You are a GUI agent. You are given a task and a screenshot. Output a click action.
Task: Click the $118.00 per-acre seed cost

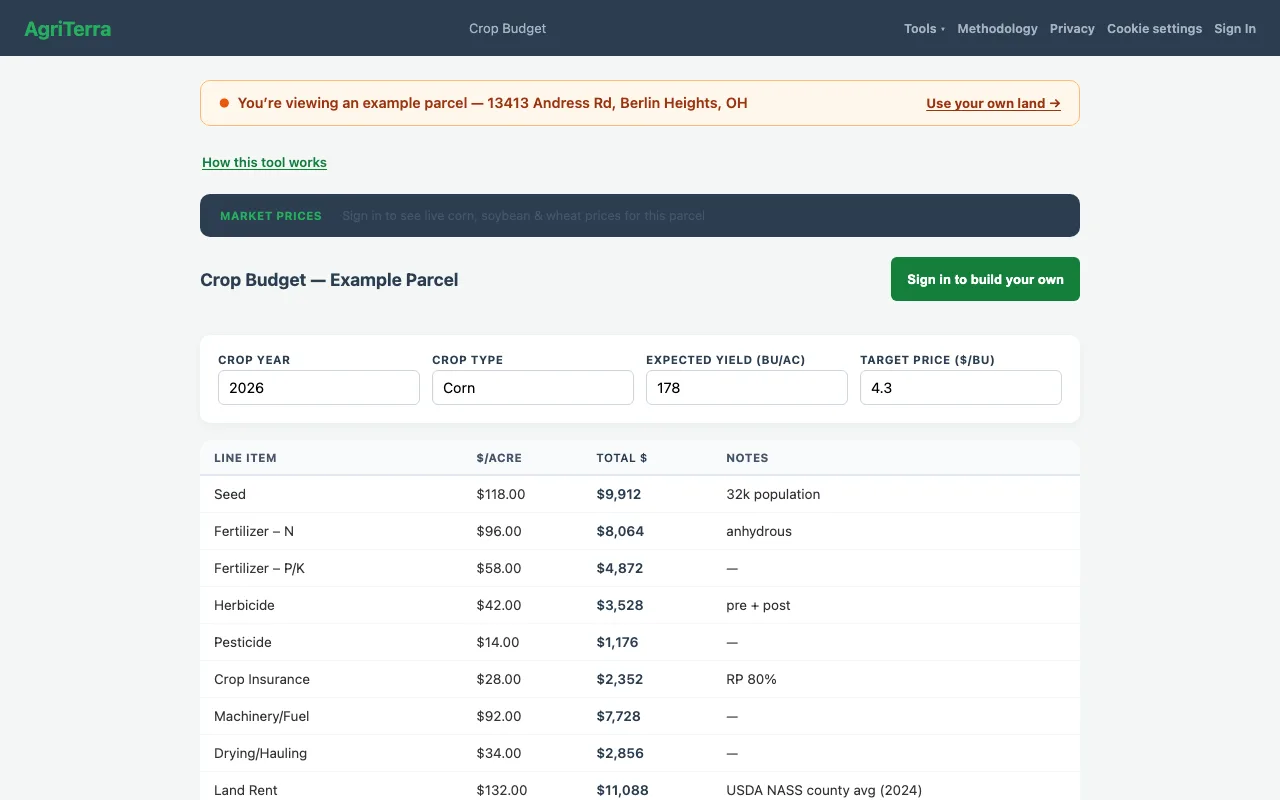click(501, 494)
